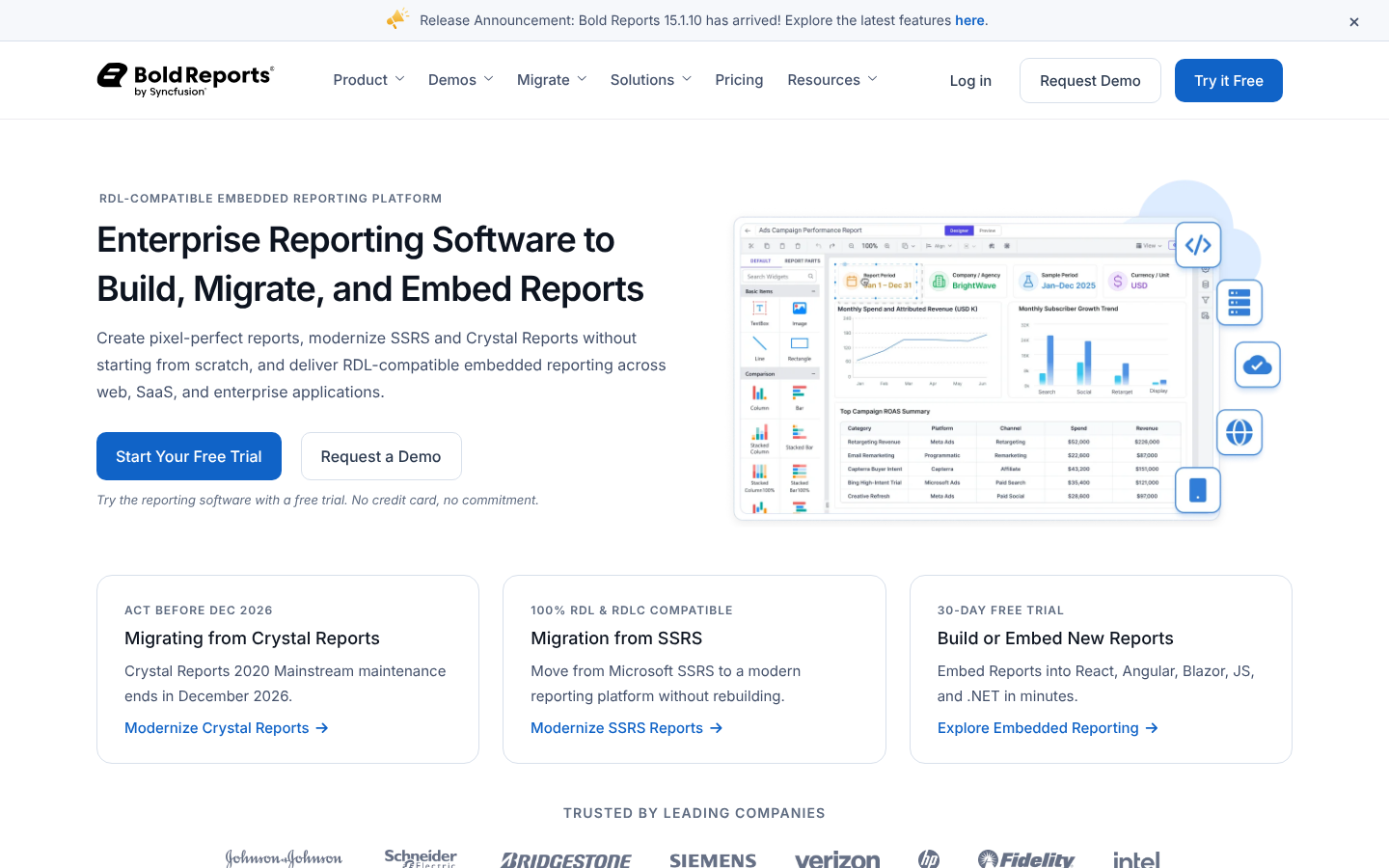Viewport: 1389px width, 868px height.
Task: Dismiss the release announcement banner
Action: coord(1354,21)
